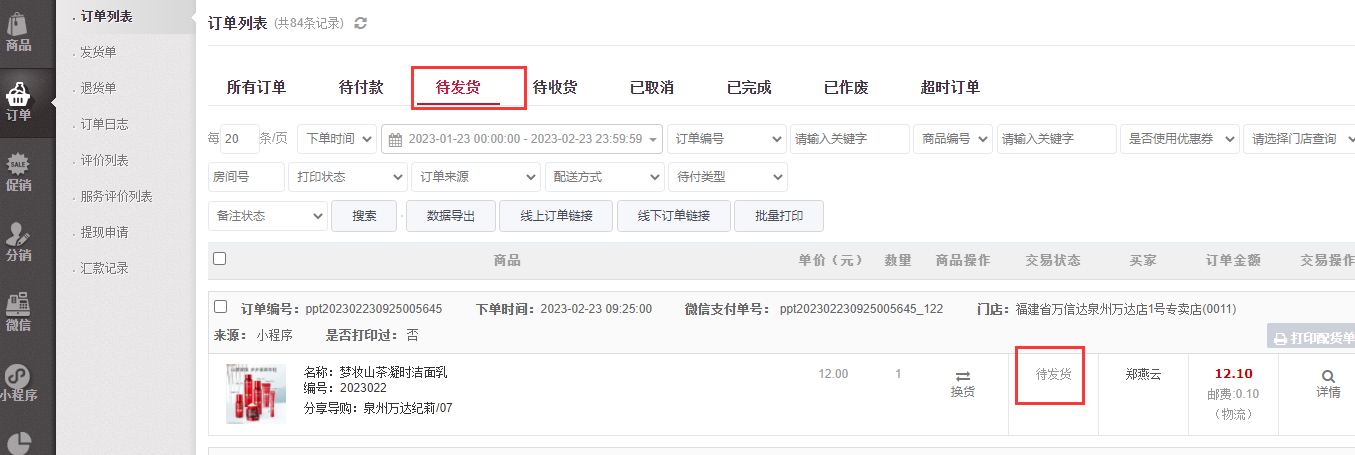Expand the 下单时间 dropdown
1355x455 pixels.
(337, 139)
